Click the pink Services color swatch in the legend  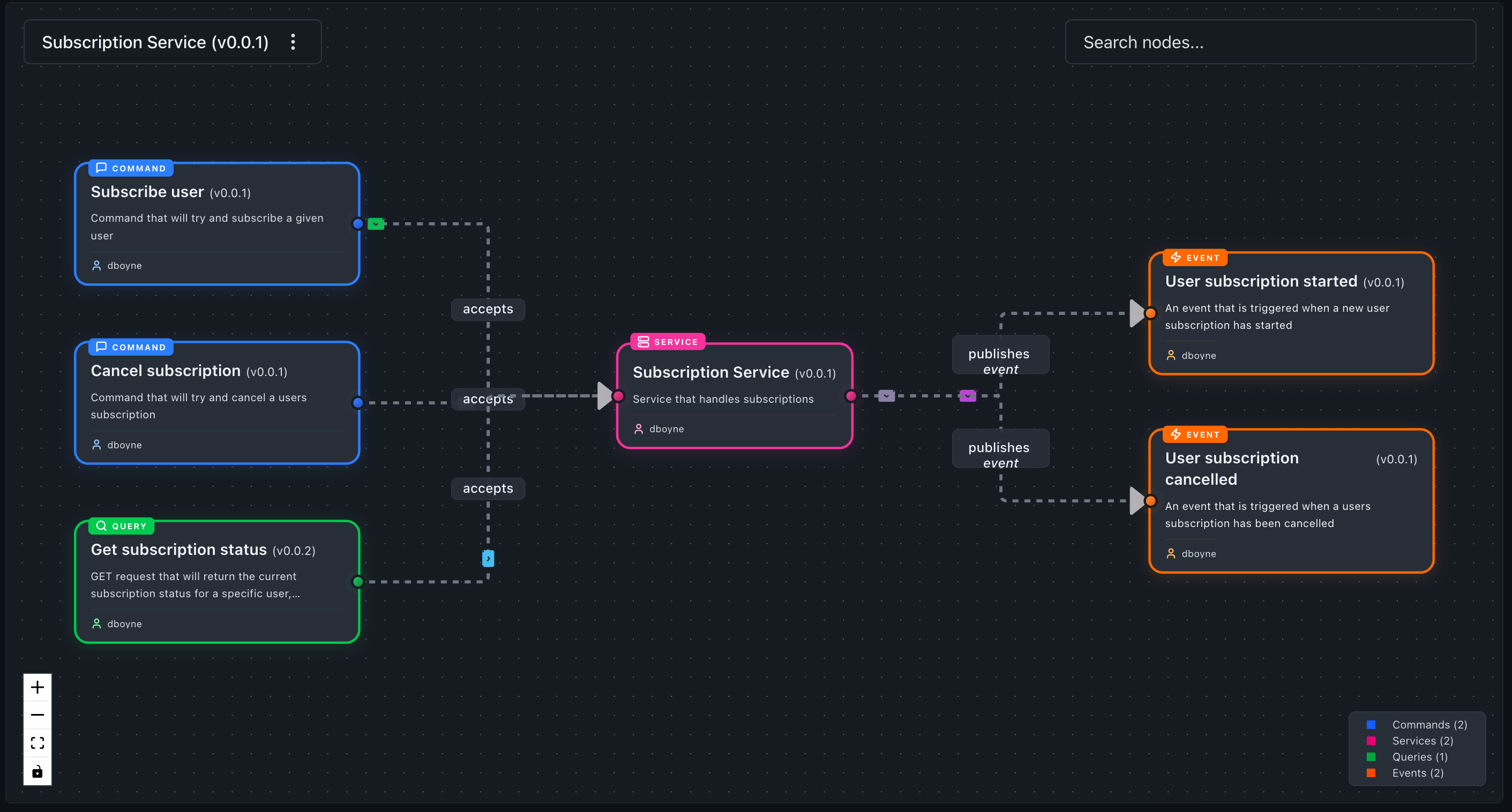(1372, 740)
